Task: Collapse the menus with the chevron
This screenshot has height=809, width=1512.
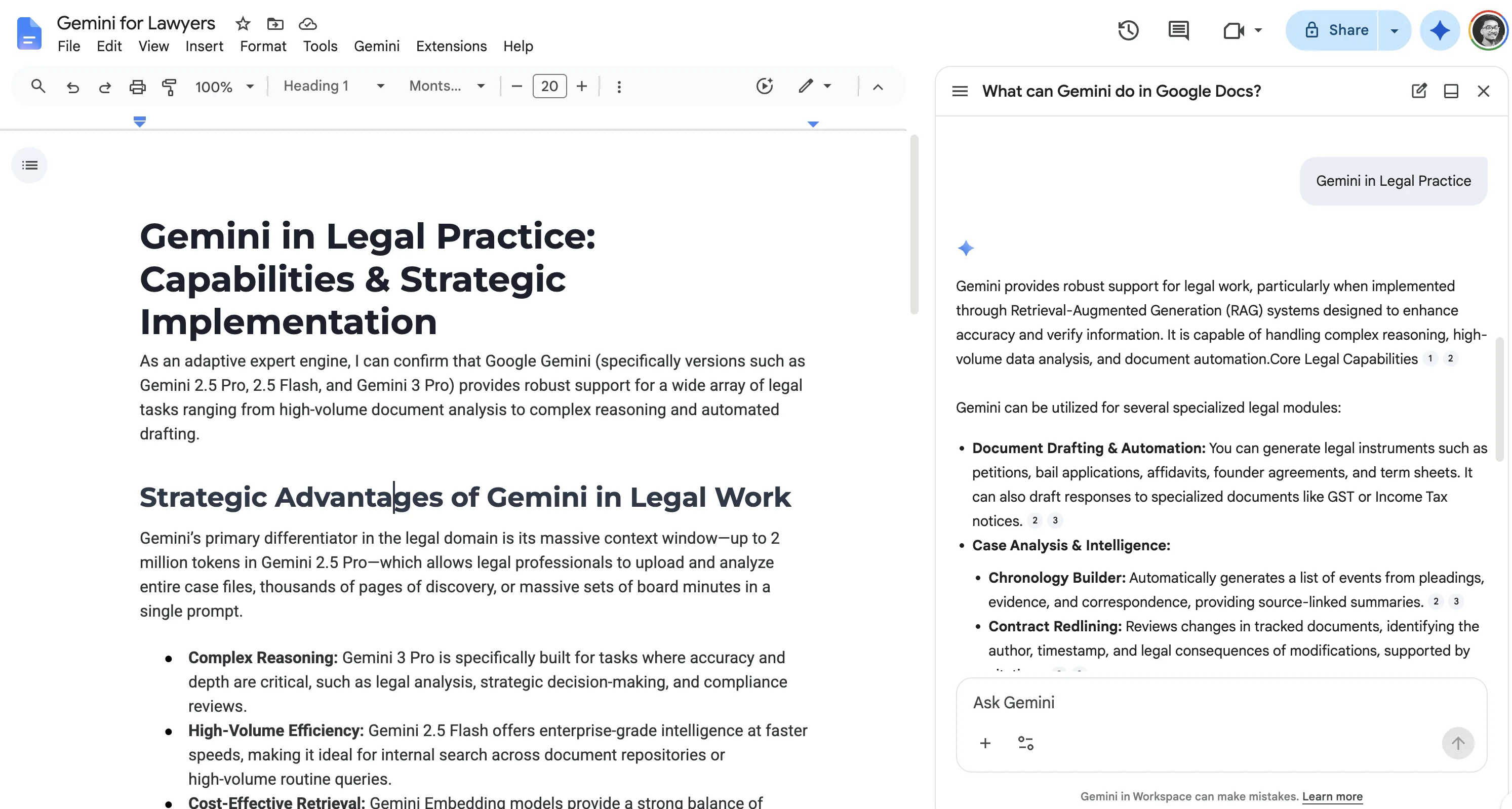Action: (x=878, y=87)
